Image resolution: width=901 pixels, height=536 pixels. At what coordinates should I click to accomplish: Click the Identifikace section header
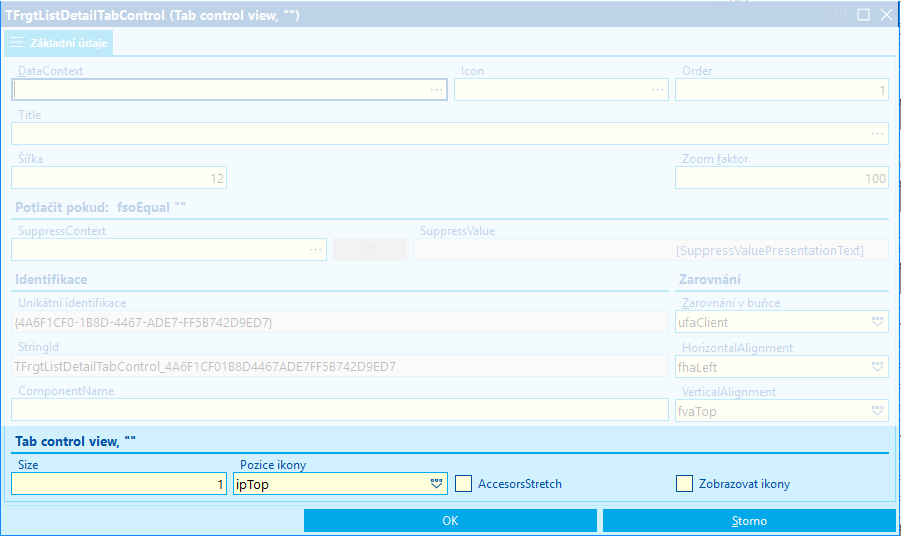(x=51, y=280)
